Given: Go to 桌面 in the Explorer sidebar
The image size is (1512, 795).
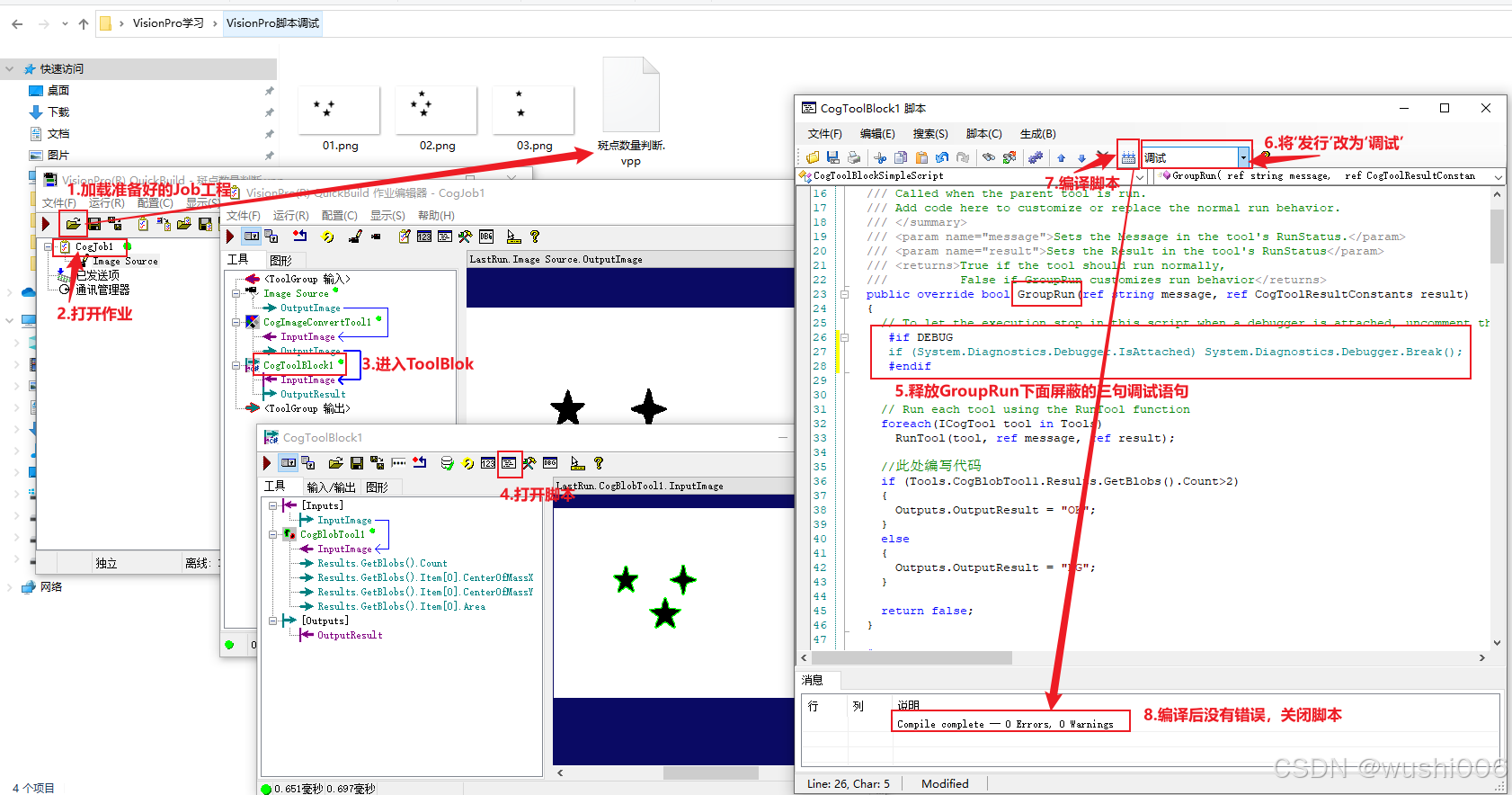Looking at the screenshot, I should pos(58,91).
